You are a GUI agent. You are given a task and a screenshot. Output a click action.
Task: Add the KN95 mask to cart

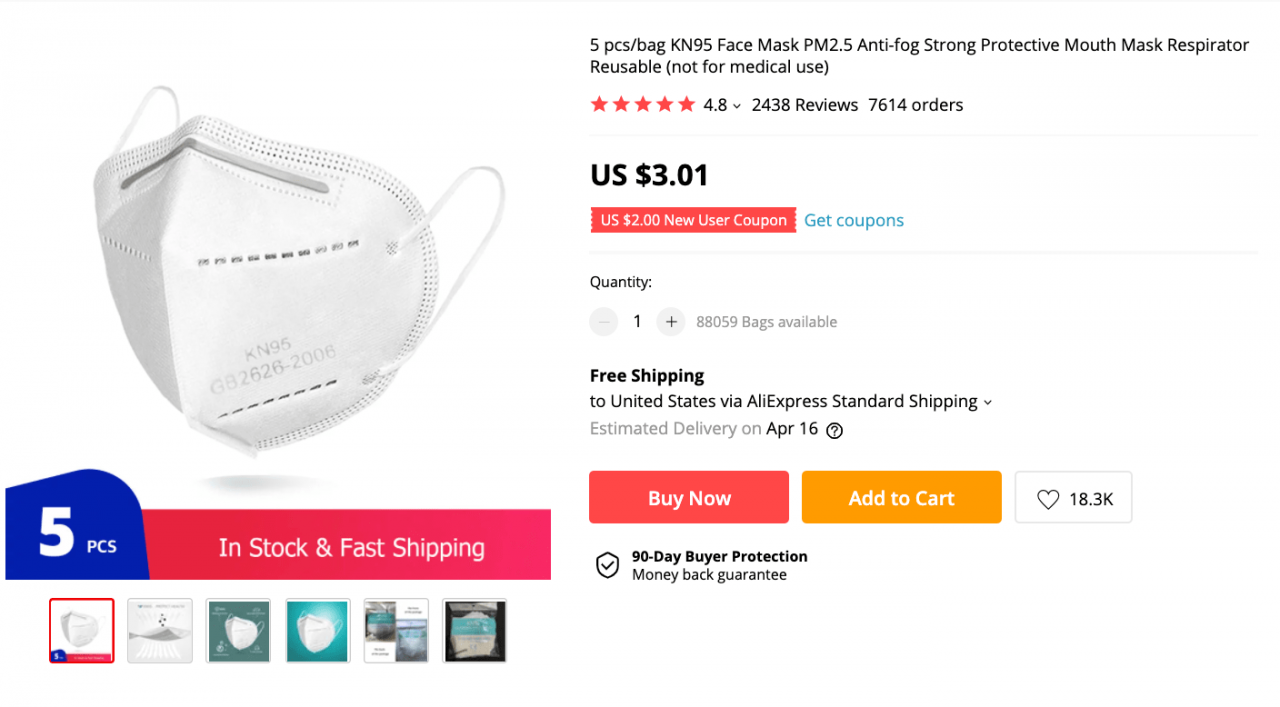click(x=900, y=497)
